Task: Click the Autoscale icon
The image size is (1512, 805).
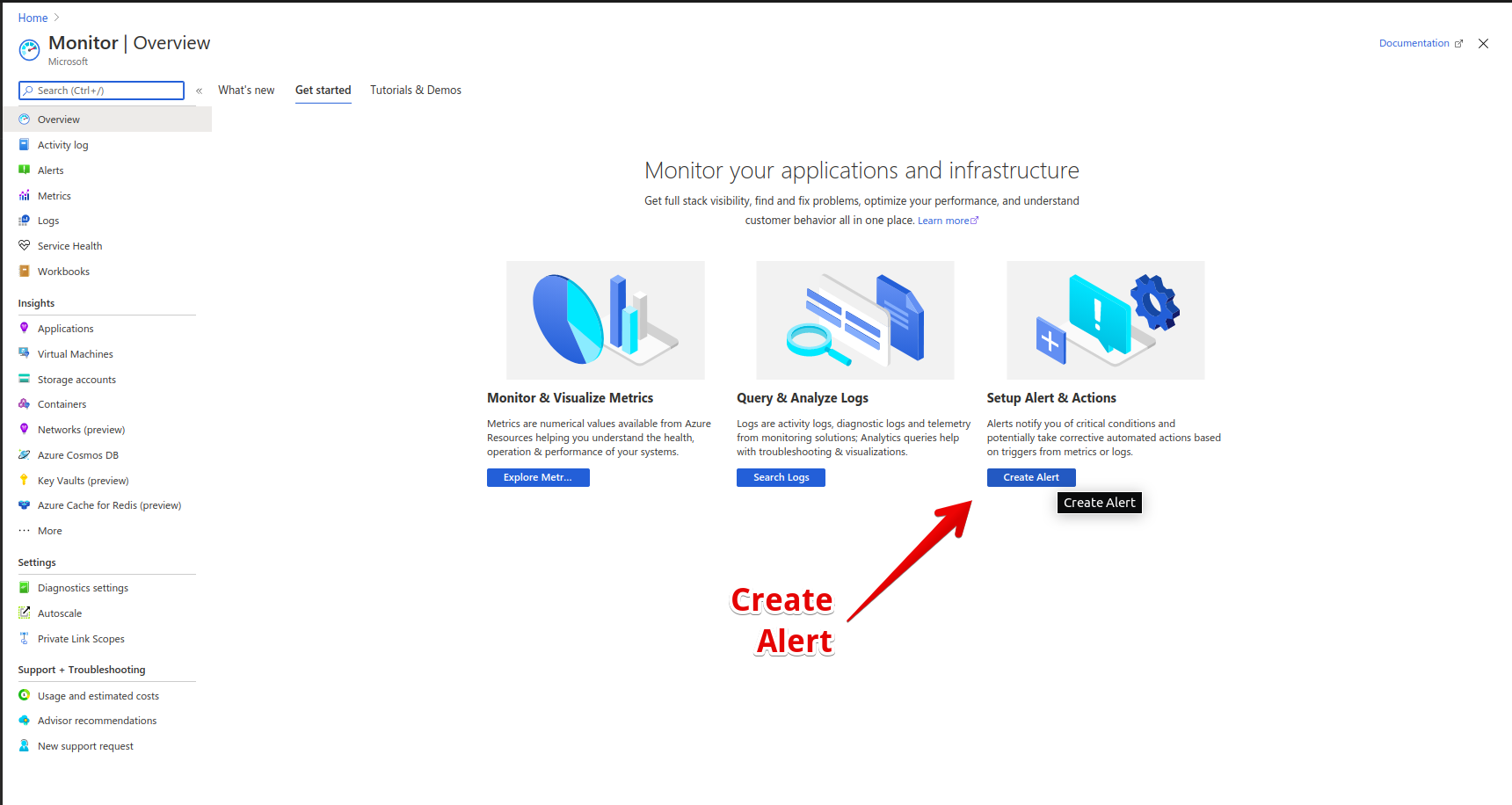Action: (x=25, y=613)
